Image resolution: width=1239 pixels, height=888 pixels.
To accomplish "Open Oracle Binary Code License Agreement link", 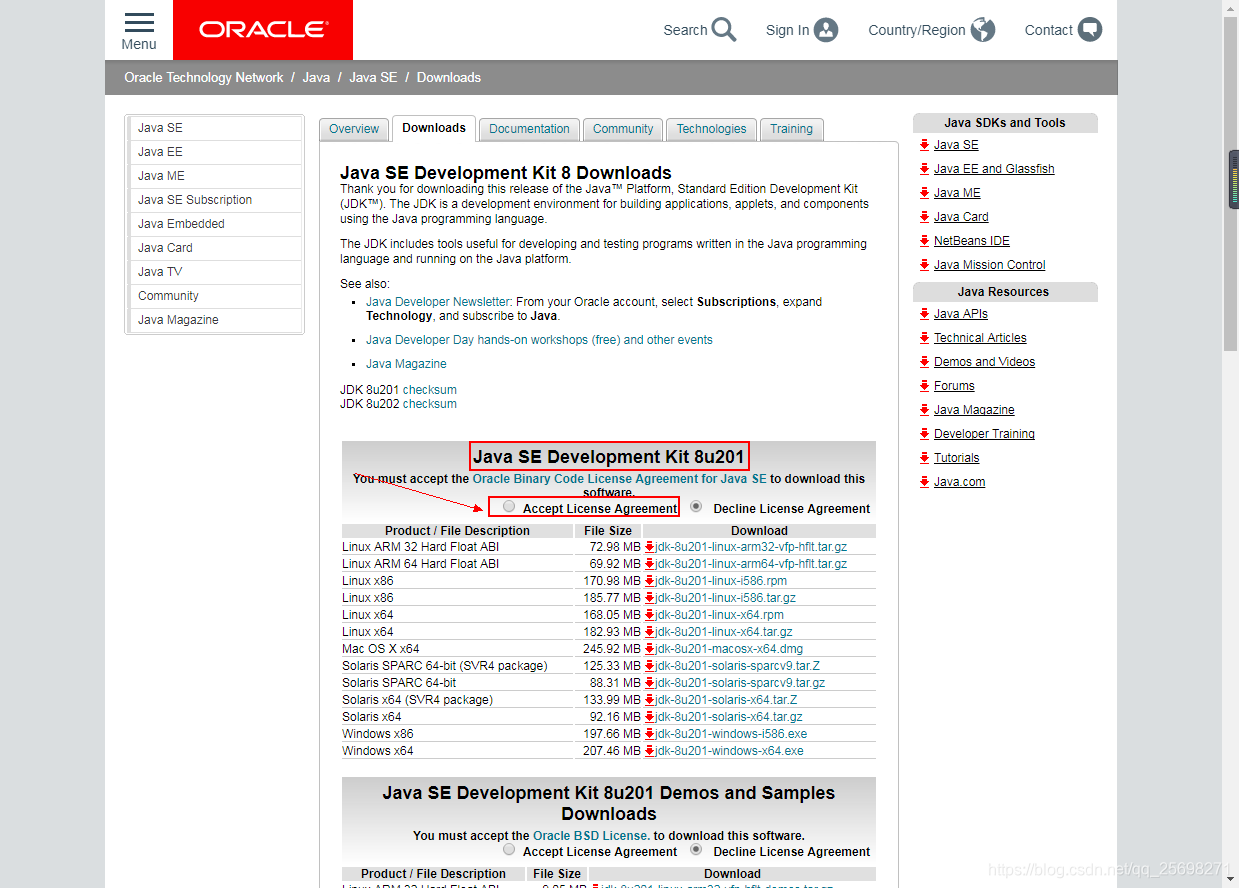I will (x=620, y=479).
